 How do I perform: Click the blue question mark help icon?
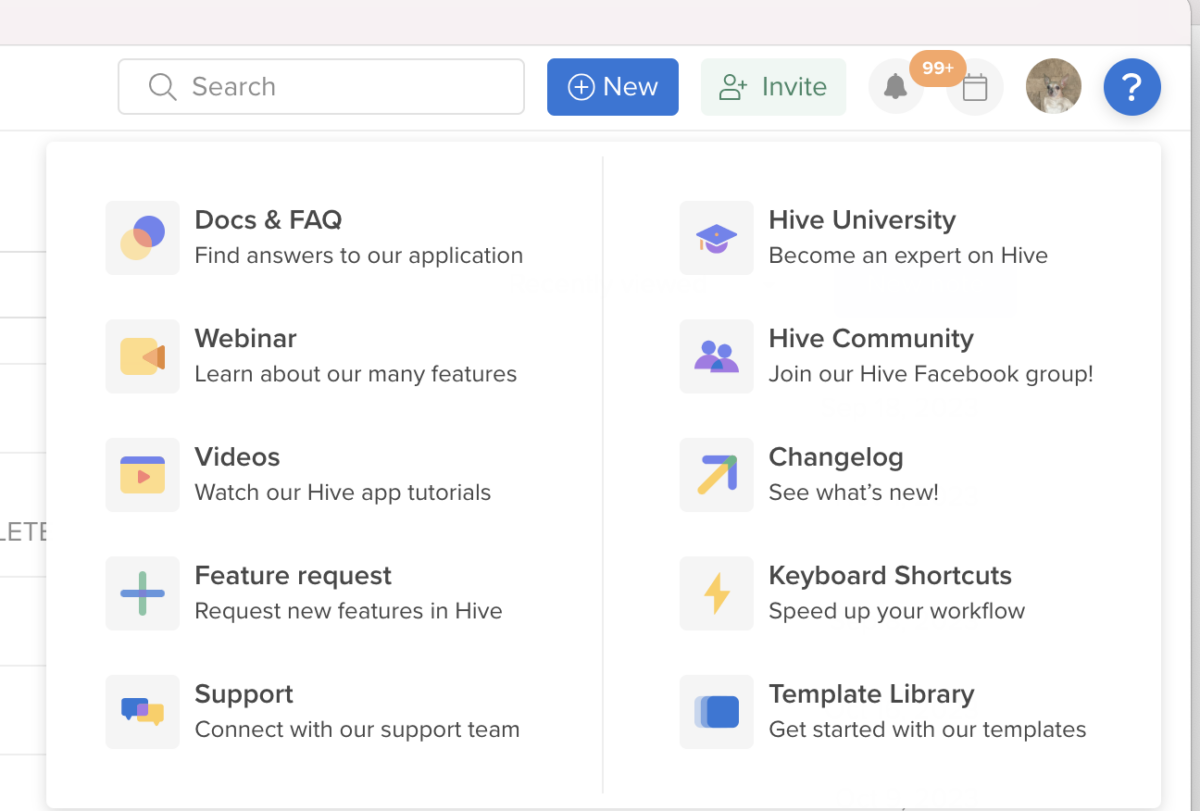point(1132,87)
